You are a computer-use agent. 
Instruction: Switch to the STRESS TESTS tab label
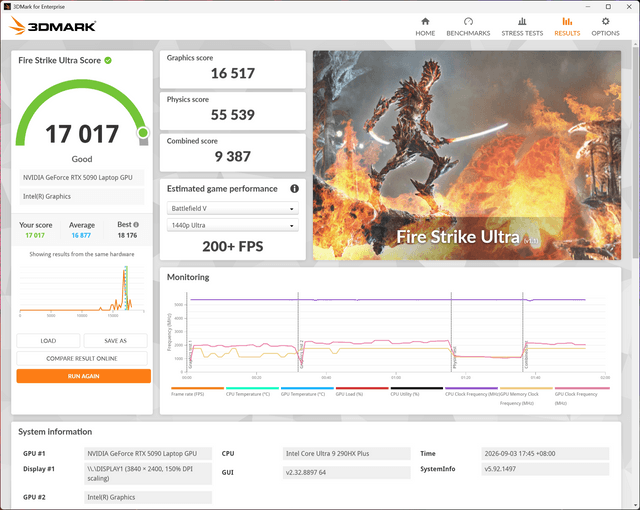(522, 33)
